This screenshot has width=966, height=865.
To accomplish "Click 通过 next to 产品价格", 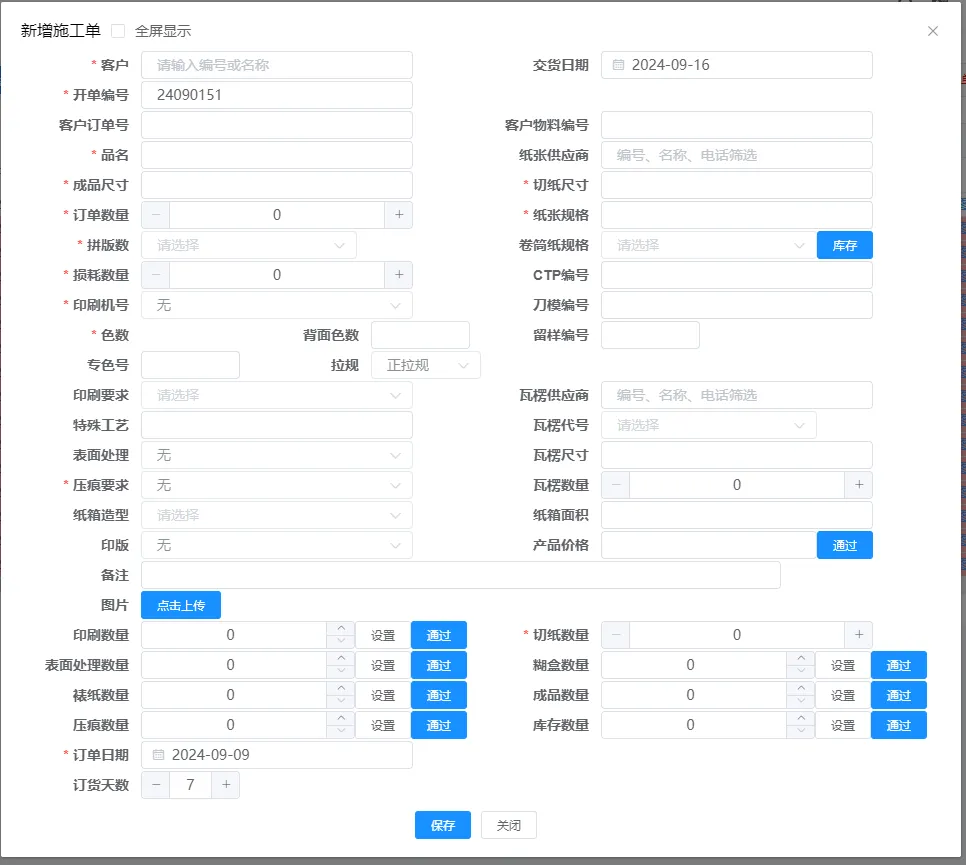I will pyautogui.click(x=845, y=545).
